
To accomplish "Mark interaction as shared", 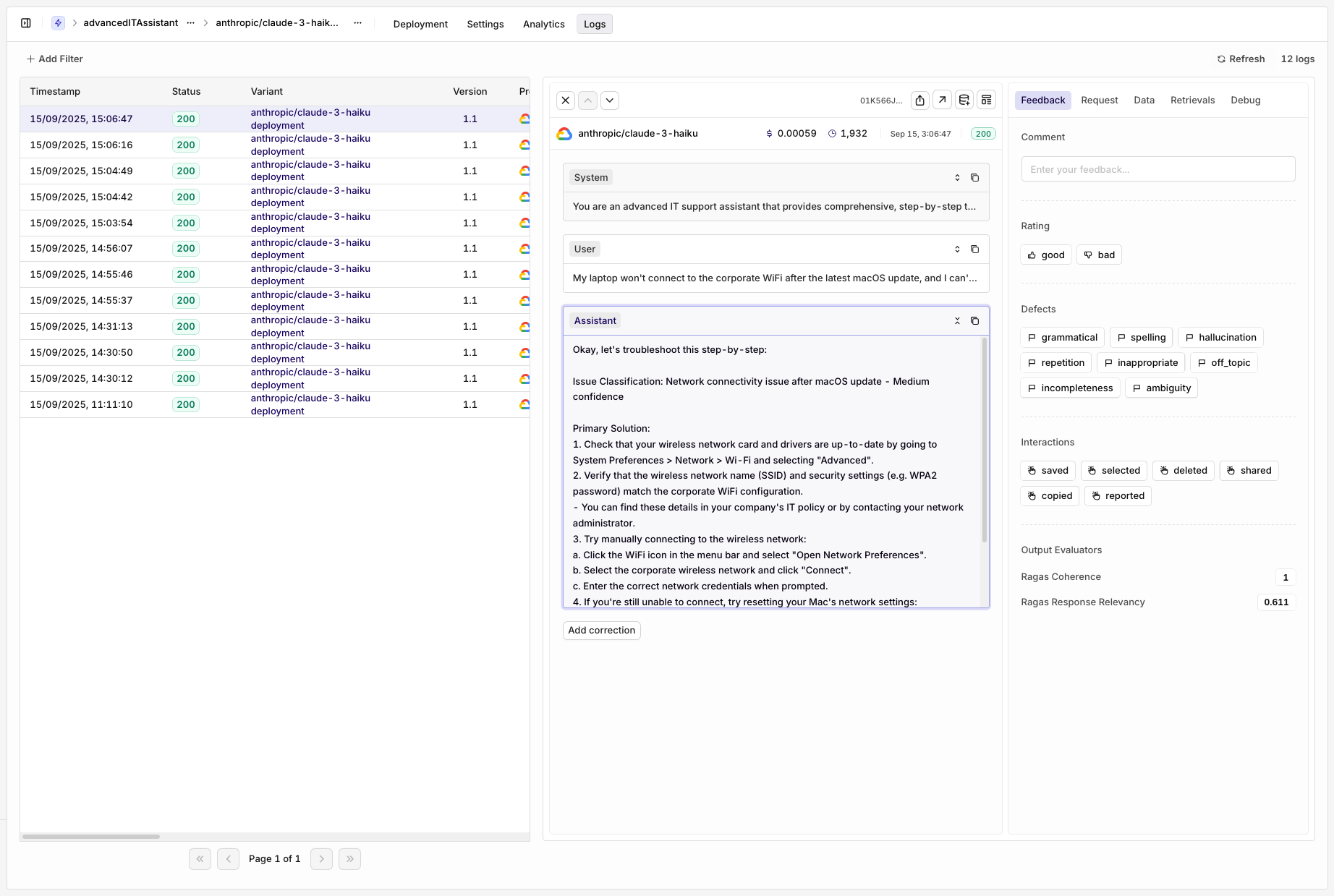I will tap(1249, 471).
